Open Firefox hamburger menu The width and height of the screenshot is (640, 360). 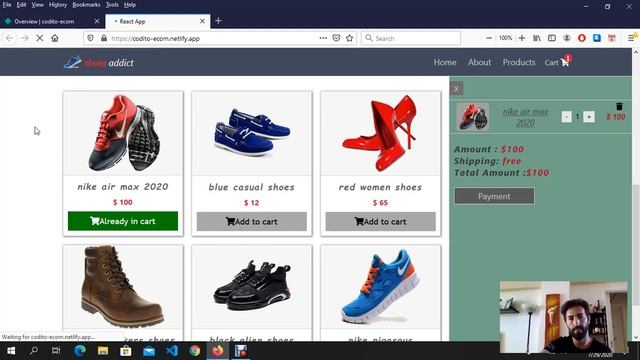(631, 38)
